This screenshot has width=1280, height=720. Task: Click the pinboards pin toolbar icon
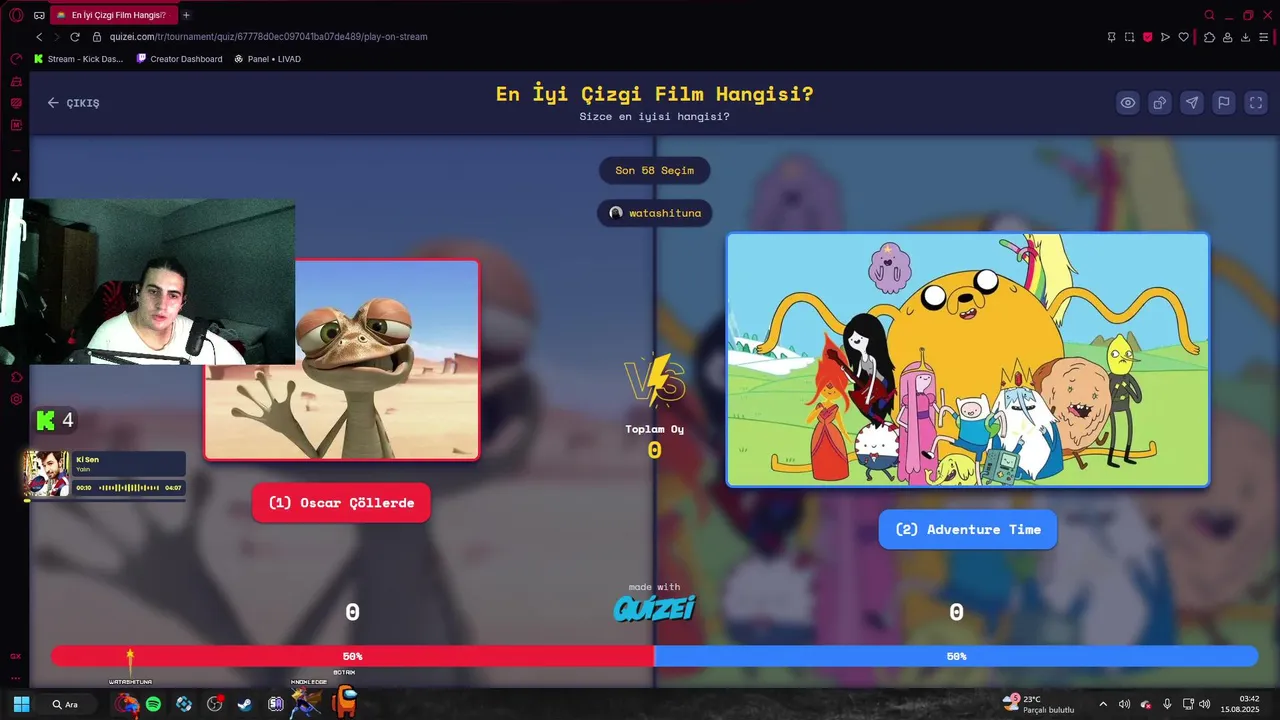(1111, 37)
